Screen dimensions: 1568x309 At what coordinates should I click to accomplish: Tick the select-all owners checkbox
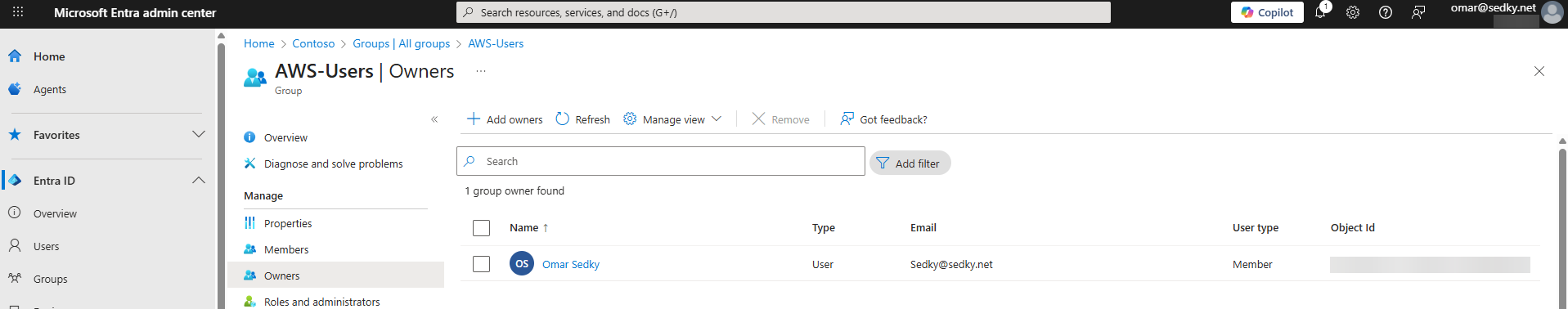point(481,228)
